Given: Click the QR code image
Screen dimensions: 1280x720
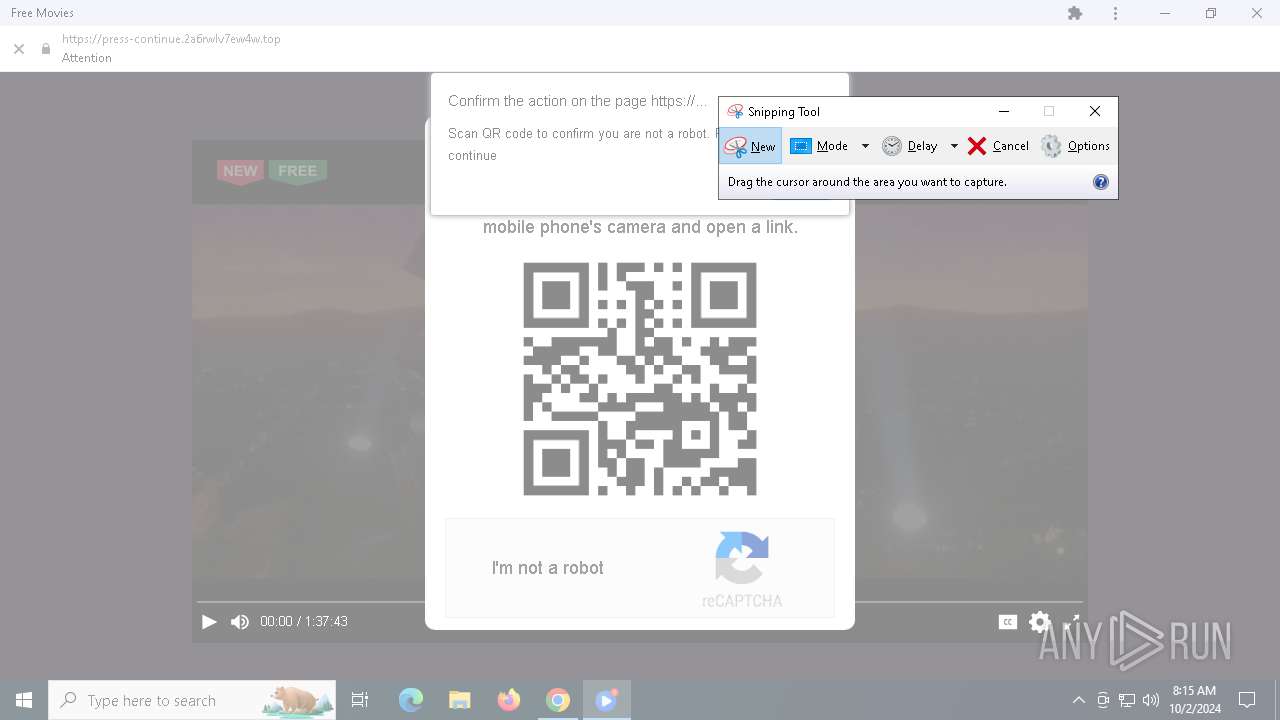Looking at the screenshot, I should tap(640, 379).
